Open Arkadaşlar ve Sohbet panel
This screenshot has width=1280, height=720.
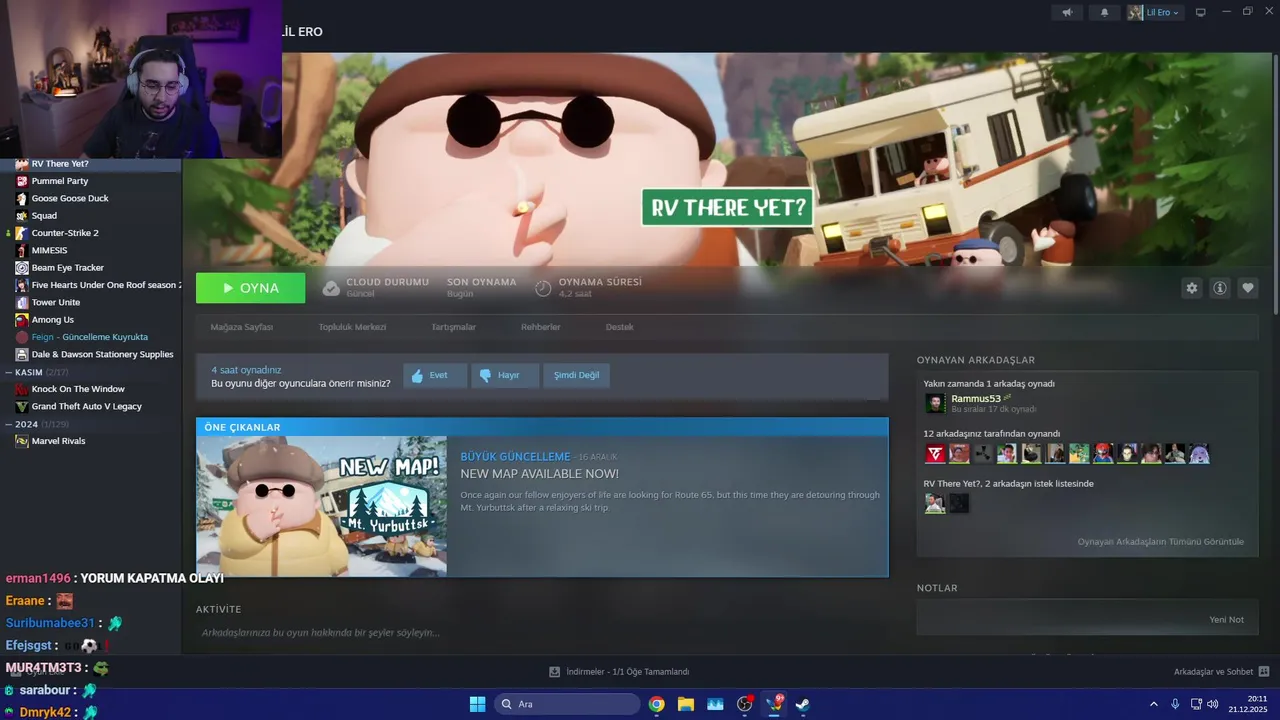(1221, 672)
